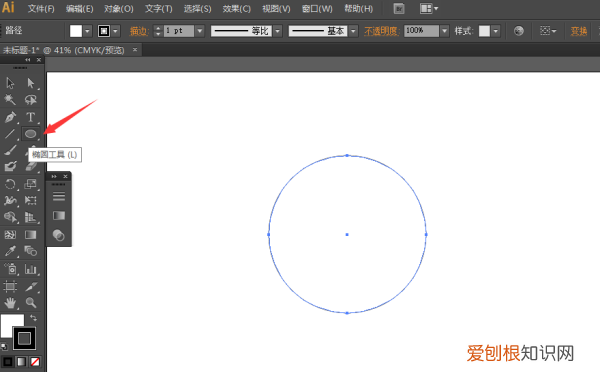Select the Scale tool
Viewport: 600px width, 372px height.
coord(31,184)
